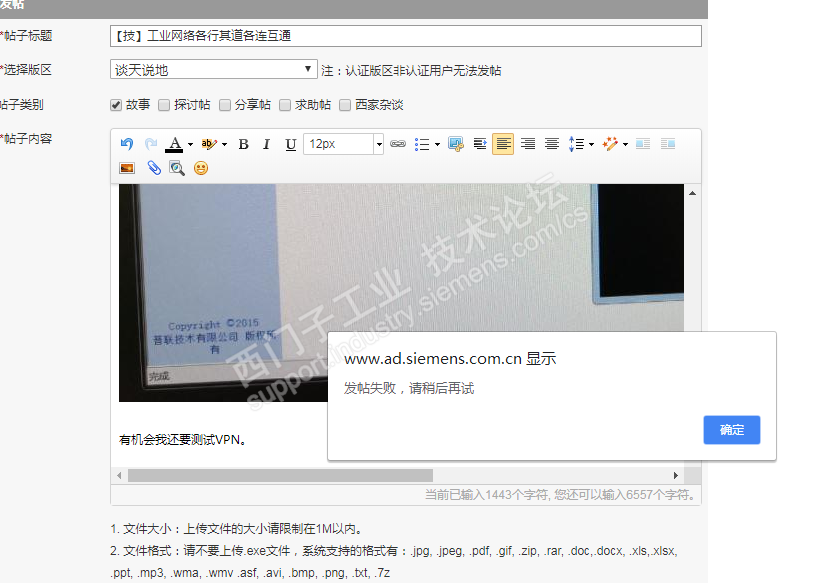
Task: Check the 求助帖 category checkbox
Action: click(285, 105)
